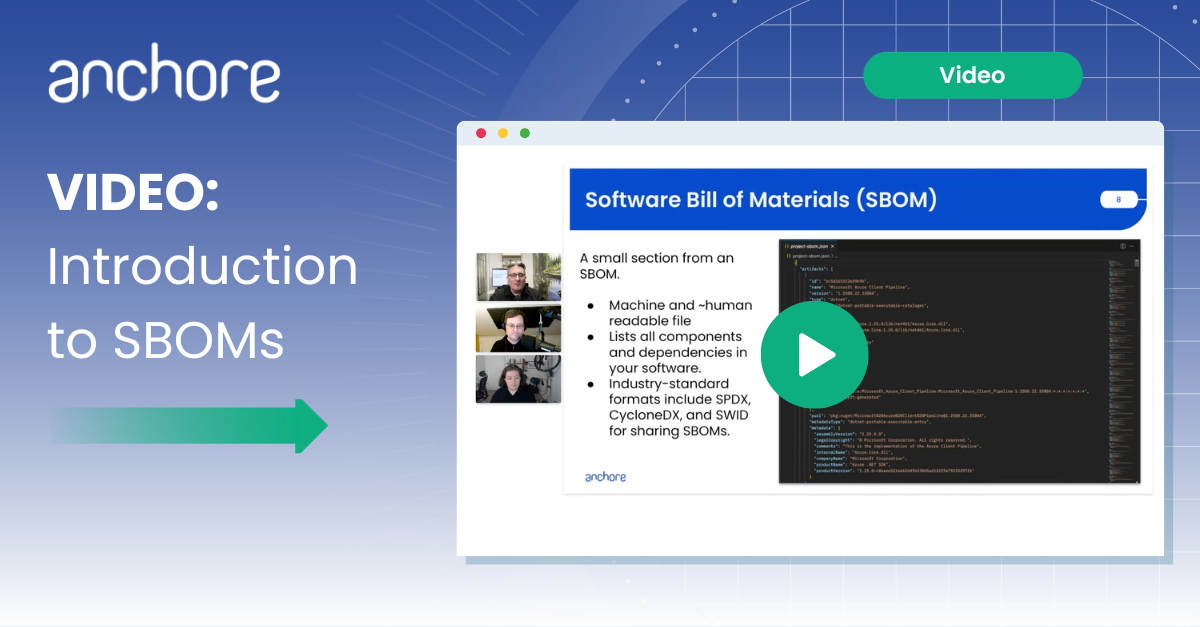Close the project-sbom.json tab
The height and width of the screenshot is (627, 1200).
(833, 246)
